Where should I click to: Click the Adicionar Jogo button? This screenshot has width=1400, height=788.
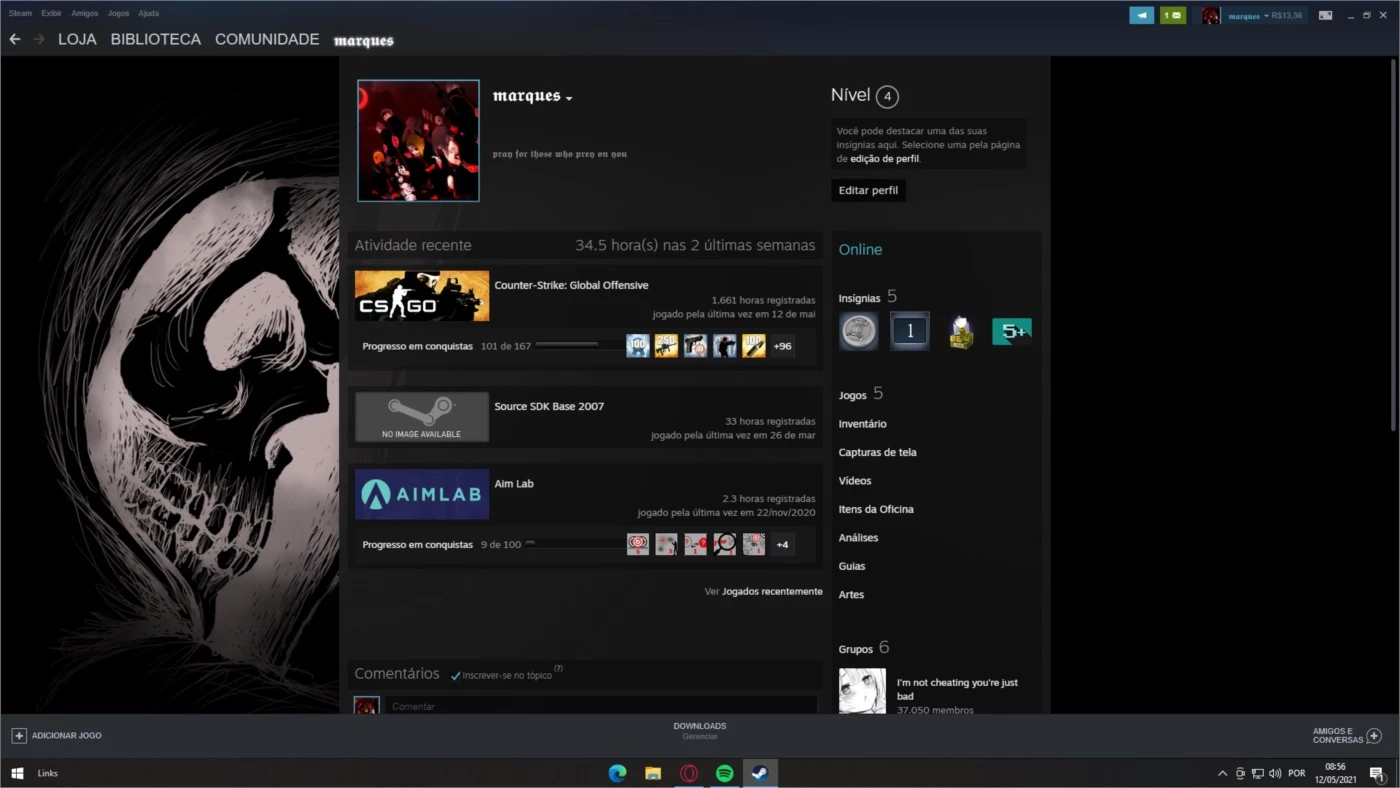click(57, 735)
